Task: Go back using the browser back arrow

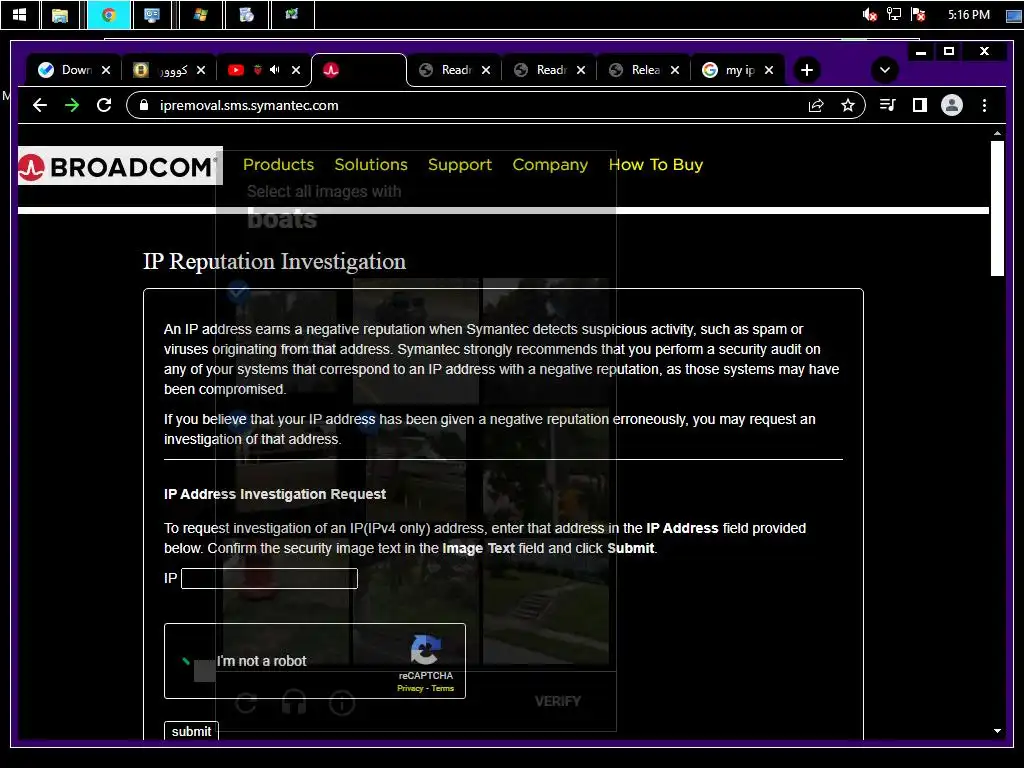Action: click(40, 105)
